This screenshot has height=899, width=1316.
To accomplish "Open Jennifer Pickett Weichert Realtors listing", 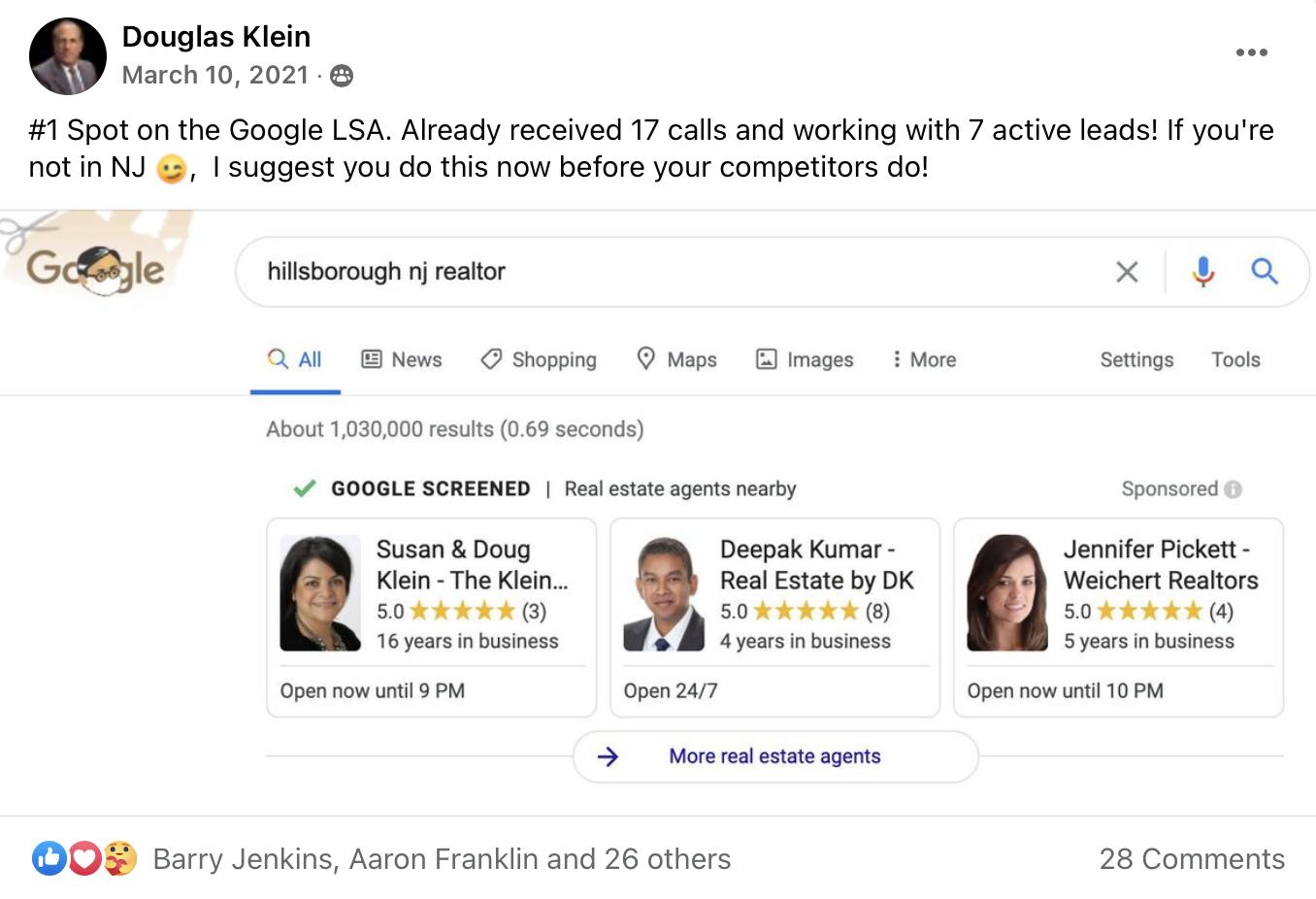I will 1161,564.
